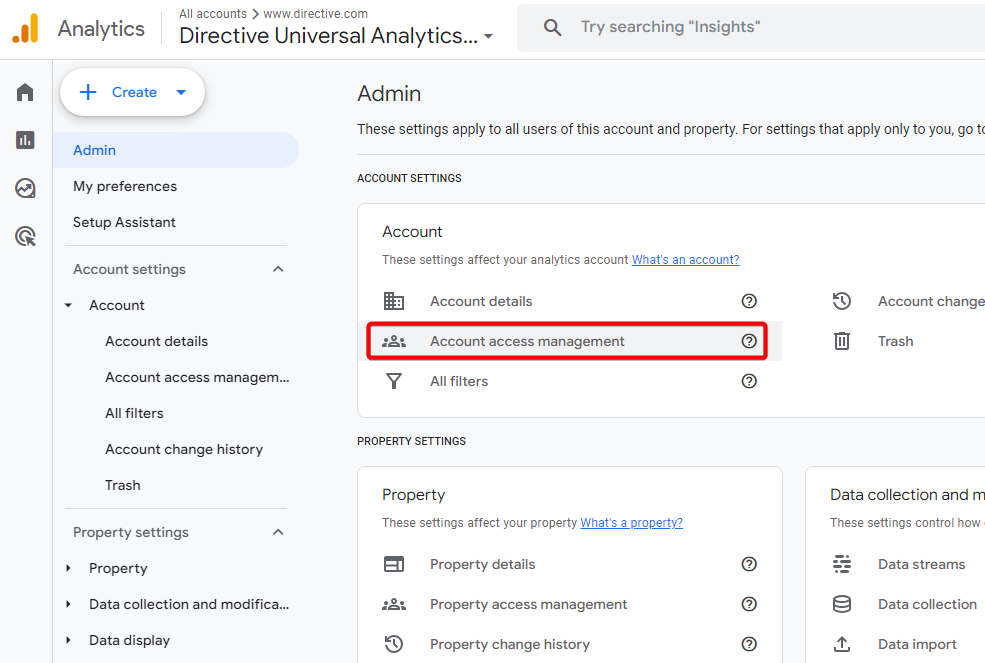Select My preferences in the sidebar
Image resolution: width=985 pixels, height=663 pixels.
(x=125, y=186)
